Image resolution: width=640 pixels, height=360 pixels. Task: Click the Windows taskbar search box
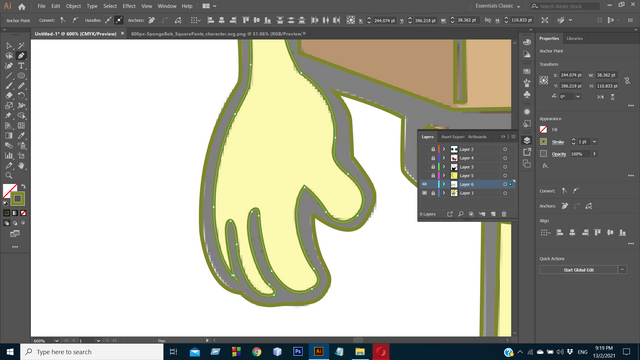[92, 352]
